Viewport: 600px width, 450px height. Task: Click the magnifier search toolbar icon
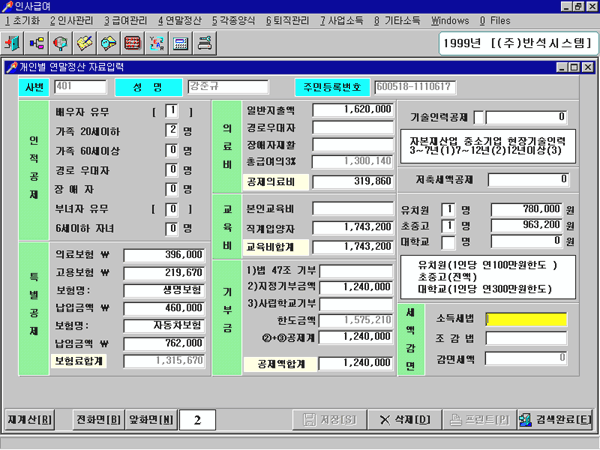[62, 44]
